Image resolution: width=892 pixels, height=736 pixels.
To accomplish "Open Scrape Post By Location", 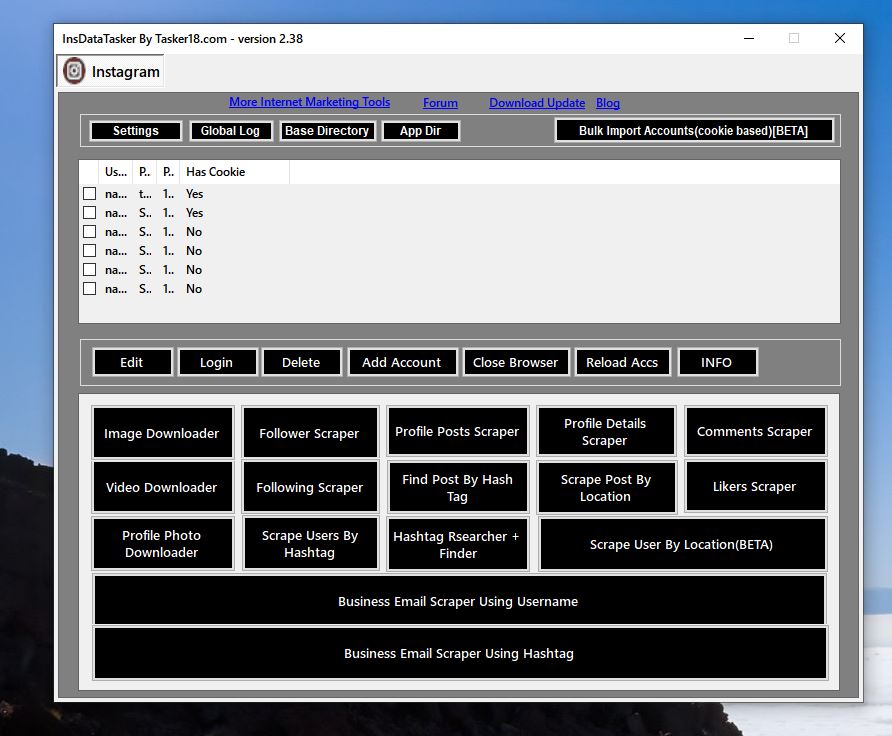I will click(606, 487).
